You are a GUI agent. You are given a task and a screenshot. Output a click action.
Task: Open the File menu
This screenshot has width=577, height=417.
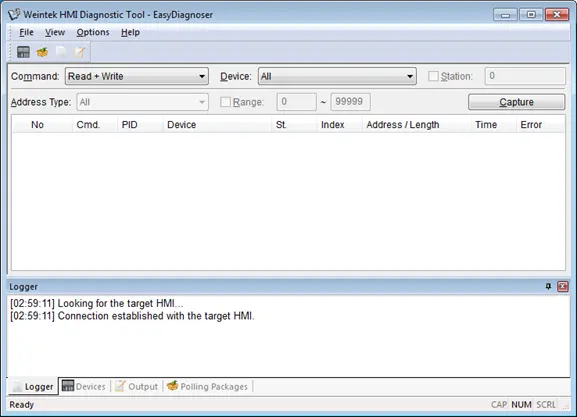[x=26, y=32]
